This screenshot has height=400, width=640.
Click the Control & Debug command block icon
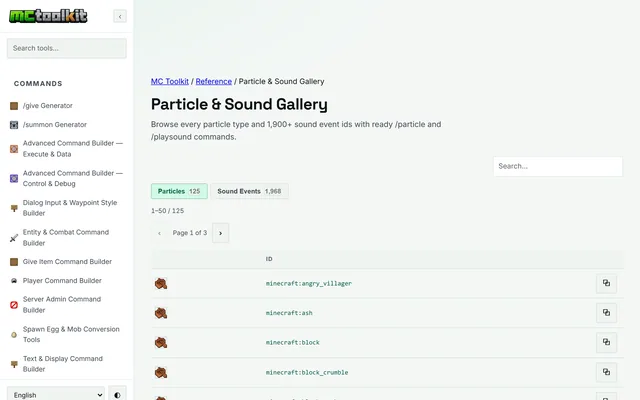[14, 178]
